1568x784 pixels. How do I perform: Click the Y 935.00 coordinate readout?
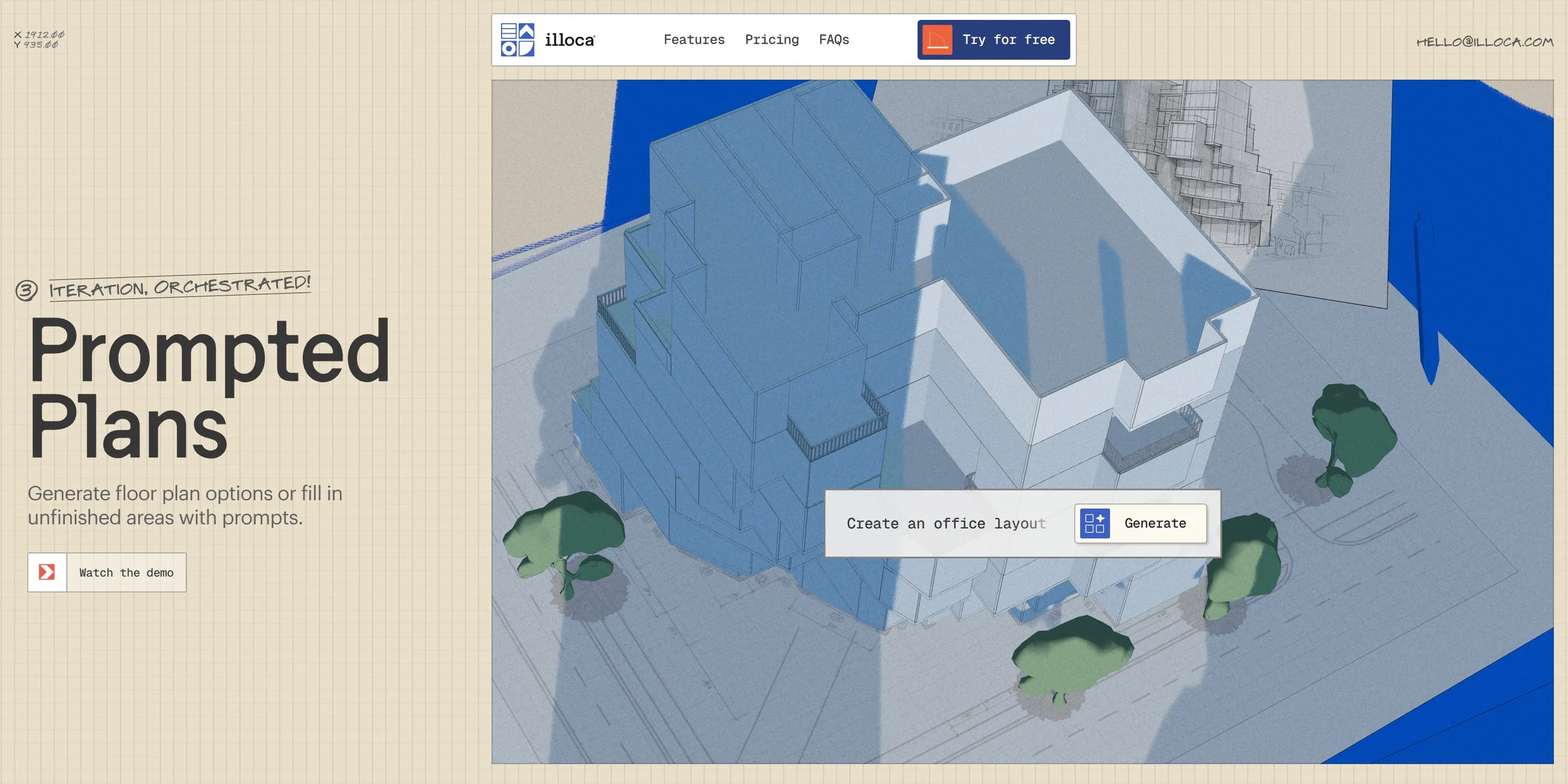(36, 45)
